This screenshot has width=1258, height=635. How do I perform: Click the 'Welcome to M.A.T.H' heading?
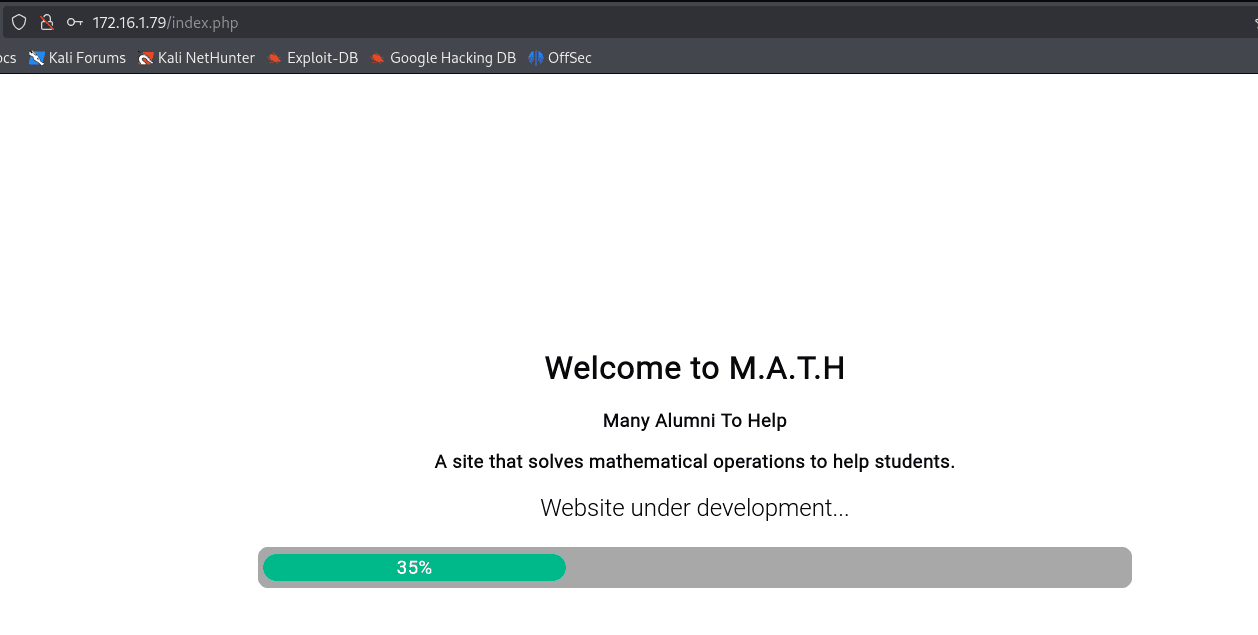(695, 368)
